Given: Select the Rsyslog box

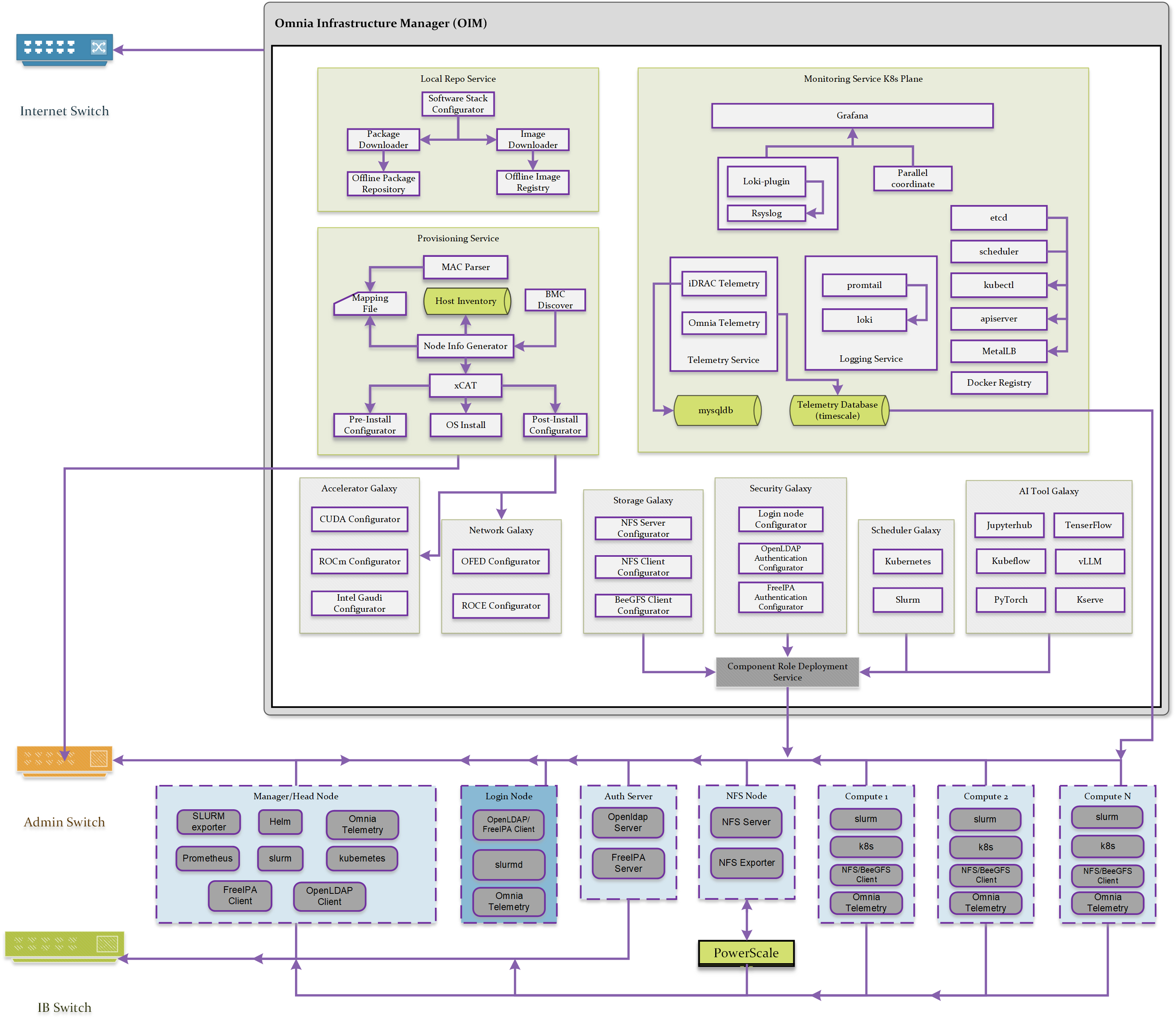Looking at the screenshot, I should click(x=766, y=213).
